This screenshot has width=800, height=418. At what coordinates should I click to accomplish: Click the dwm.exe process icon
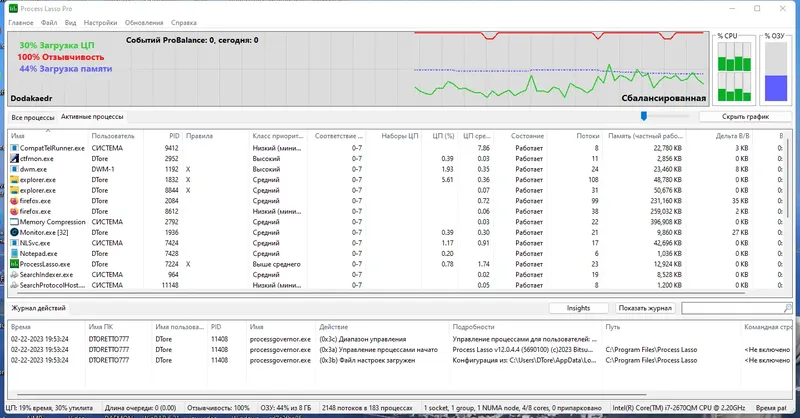coord(14,169)
